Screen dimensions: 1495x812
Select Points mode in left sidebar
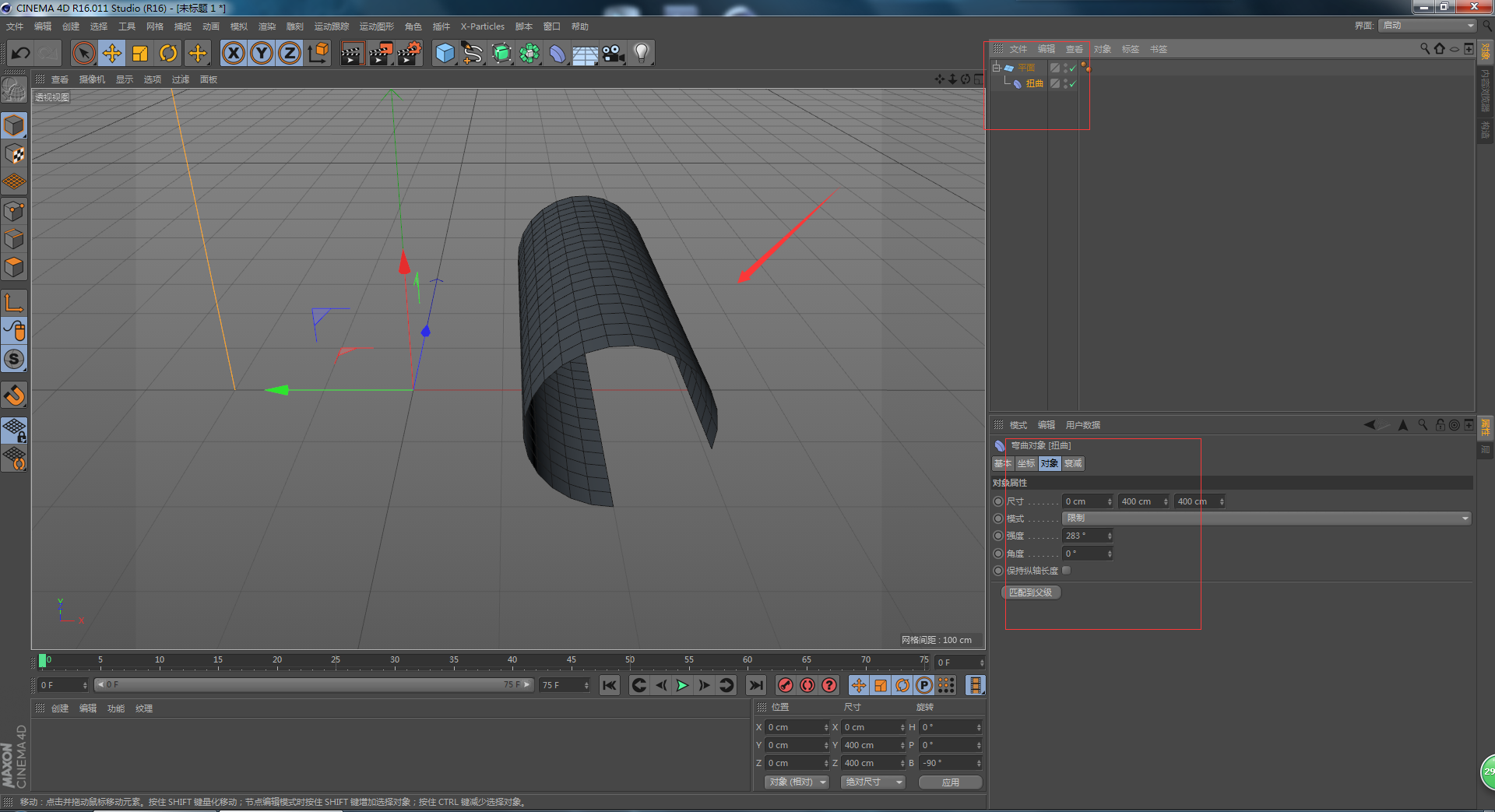click(x=14, y=210)
